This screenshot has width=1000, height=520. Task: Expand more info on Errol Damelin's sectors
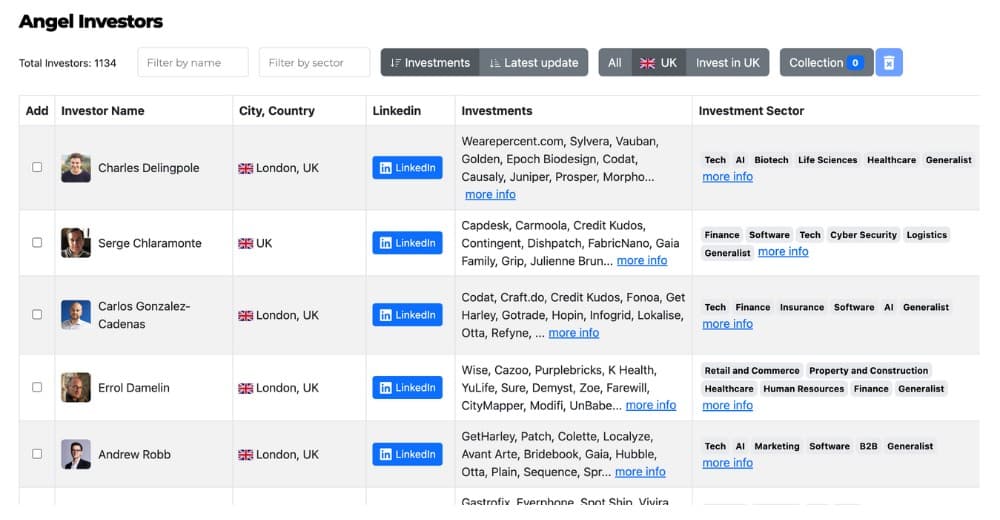tap(727, 405)
